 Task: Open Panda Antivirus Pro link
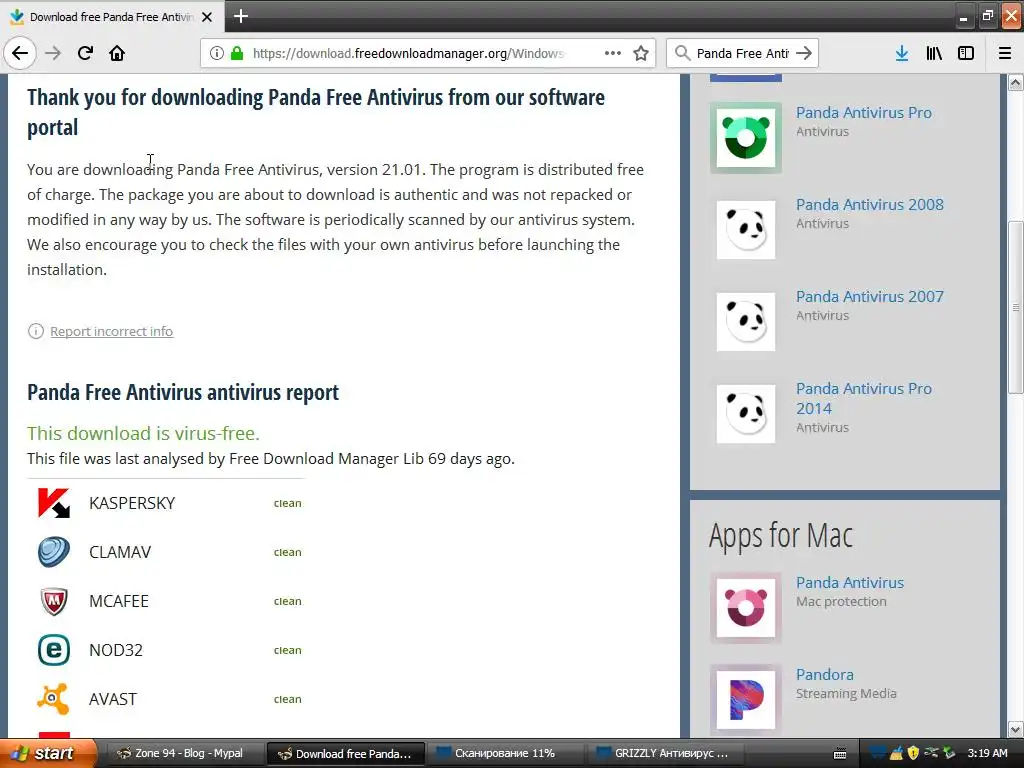tap(863, 112)
